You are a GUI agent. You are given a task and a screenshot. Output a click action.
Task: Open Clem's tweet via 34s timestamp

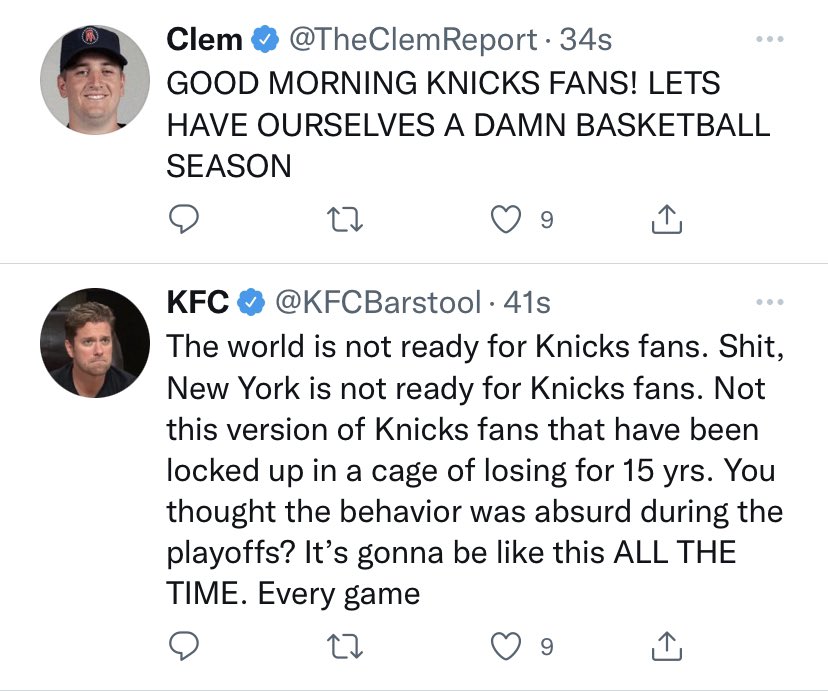[x=586, y=40]
